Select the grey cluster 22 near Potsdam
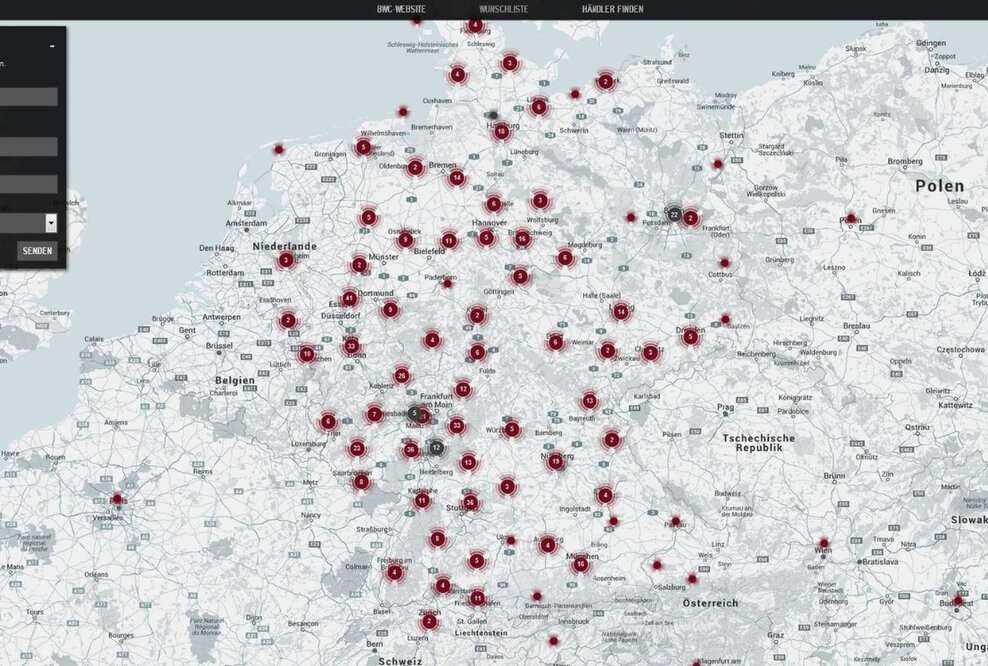The width and height of the screenshot is (988, 666). coord(674,214)
